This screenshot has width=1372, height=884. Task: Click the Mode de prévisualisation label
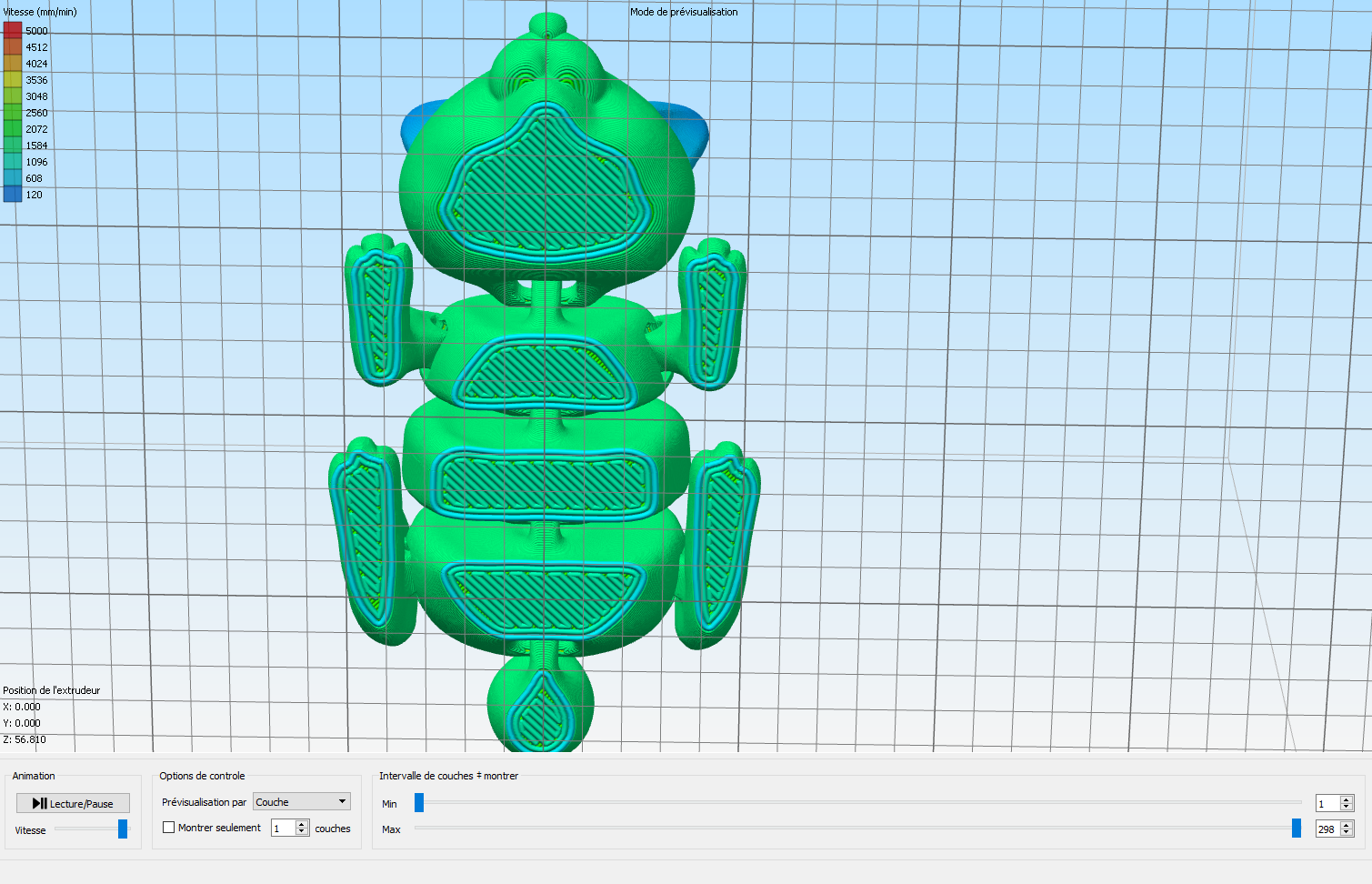point(684,12)
